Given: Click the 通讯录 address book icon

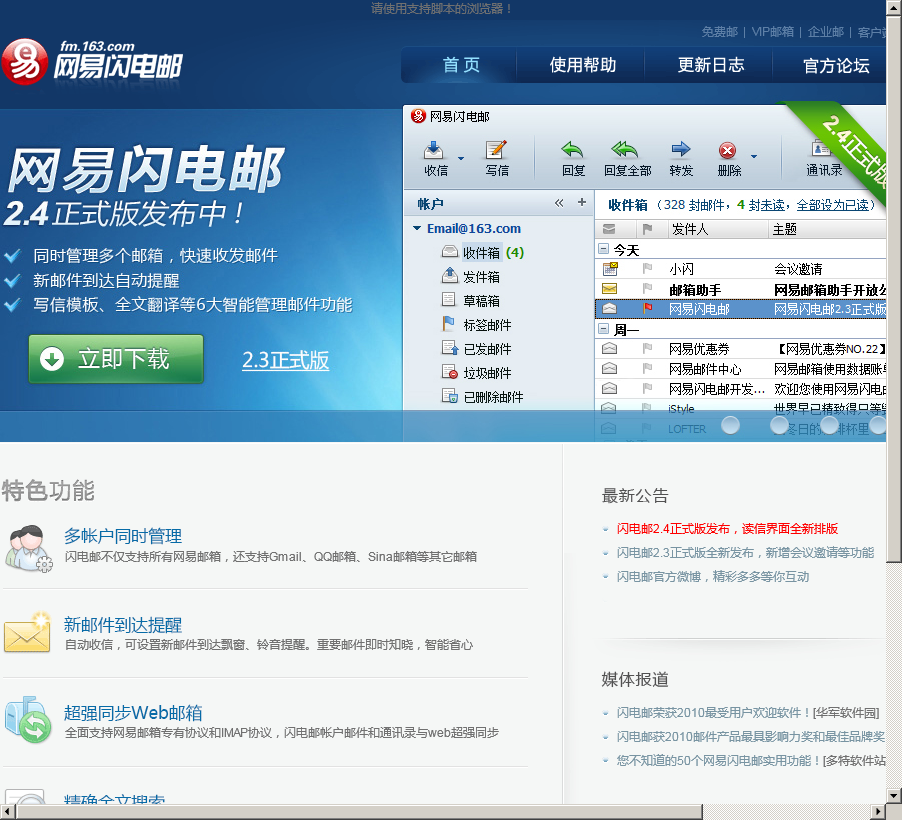Looking at the screenshot, I should [821, 148].
